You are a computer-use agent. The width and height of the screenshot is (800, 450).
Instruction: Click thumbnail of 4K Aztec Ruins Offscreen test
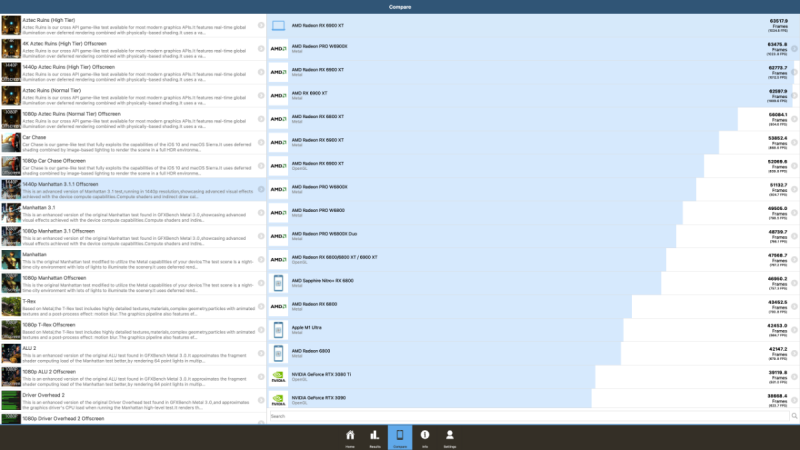[x=11, y=49]
